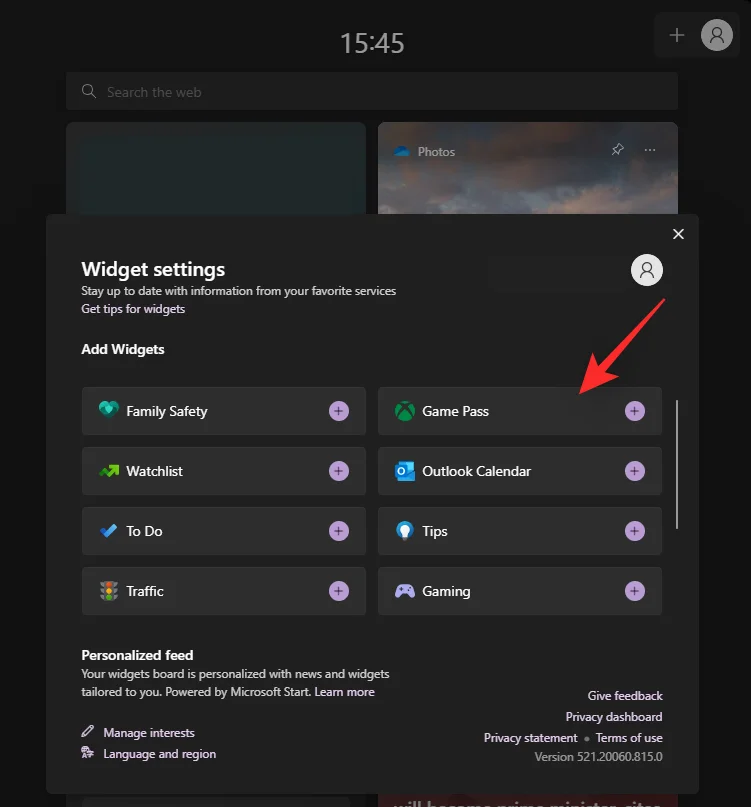This screenshot has width=751, height=807.
Task: Open the profile avatar at top right
Action: (717, 35)
